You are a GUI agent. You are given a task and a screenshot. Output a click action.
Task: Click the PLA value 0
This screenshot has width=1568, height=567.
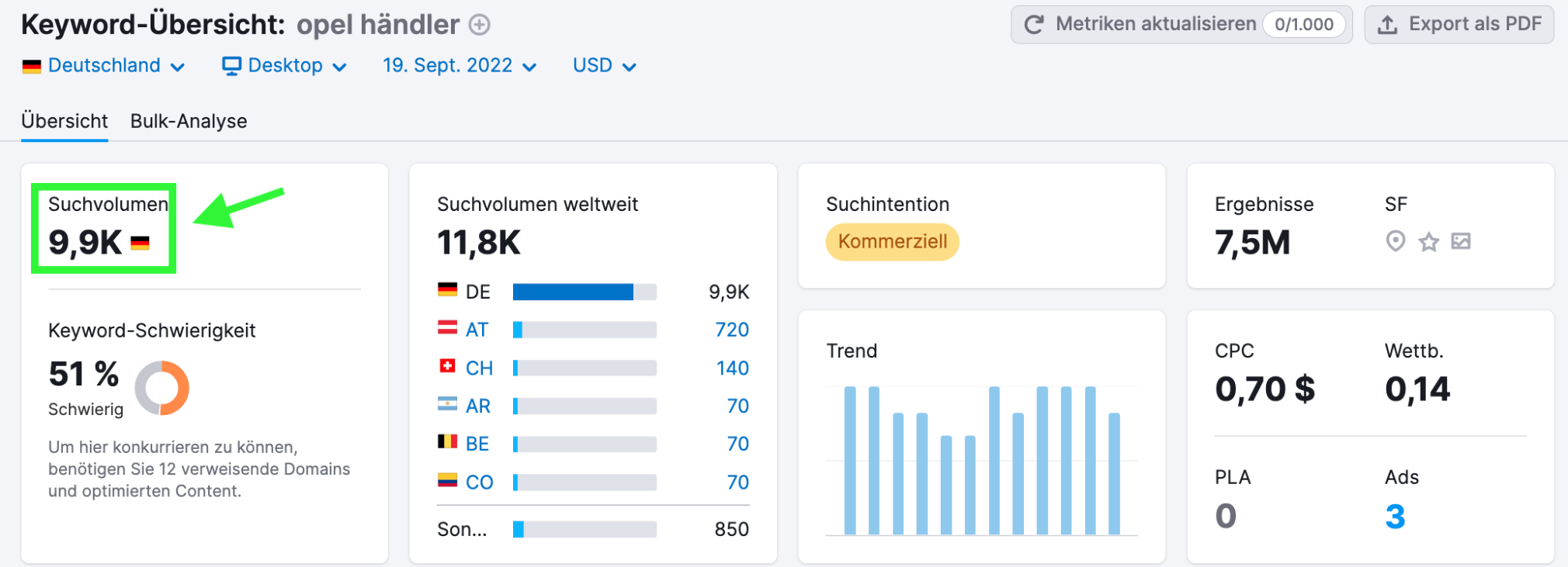[x=1226, y=517]
